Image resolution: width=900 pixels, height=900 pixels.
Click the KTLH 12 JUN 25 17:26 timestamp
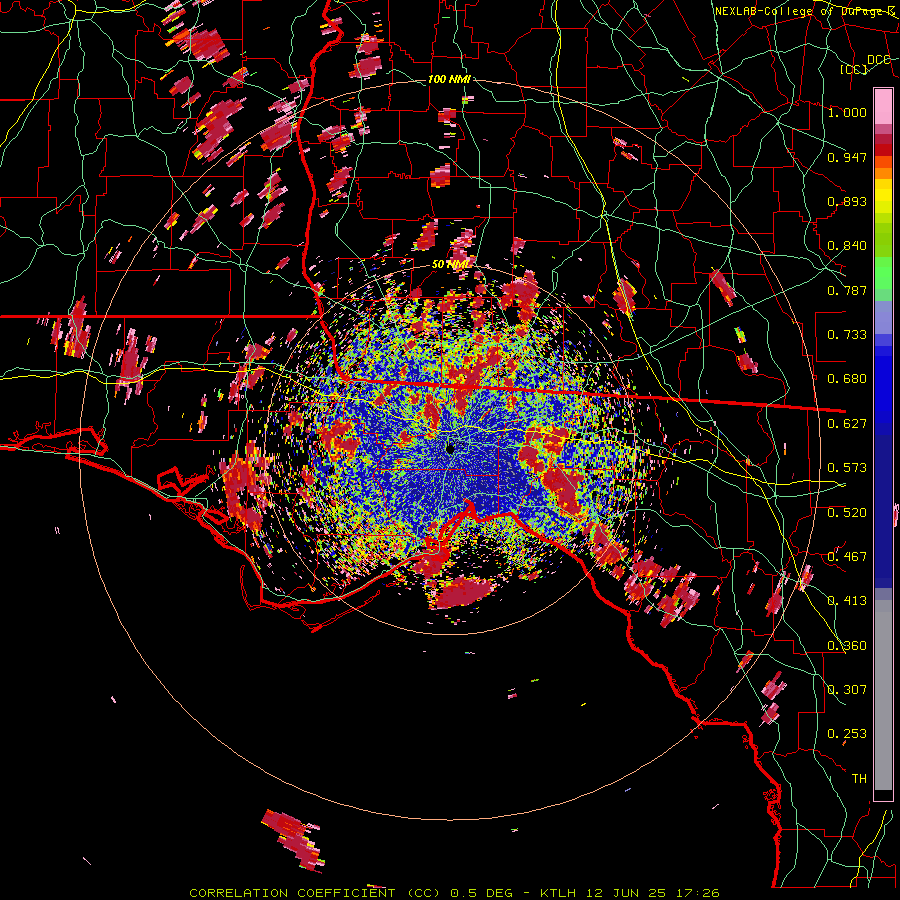click(x=630, y=893)
